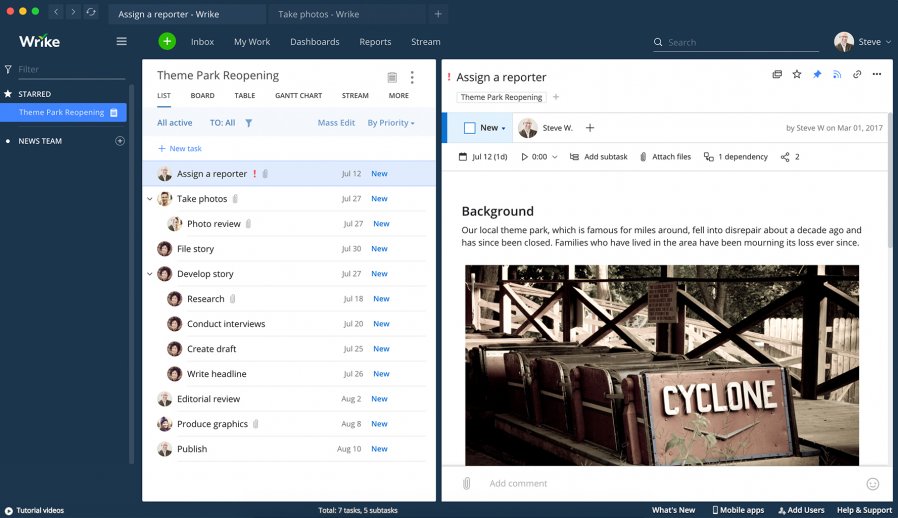Image resolution: width=898 pixels, height=518 pixels.
Task: Open the By Priority sort dropdown
Action: point(391,123)
